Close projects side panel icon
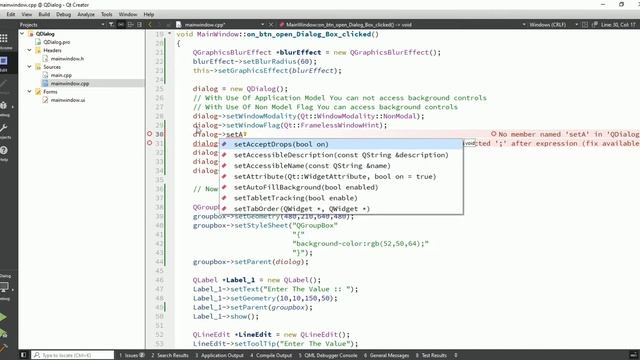Image resolution: width=640 pixels, height=360 pixels. [x=140, y=24]
